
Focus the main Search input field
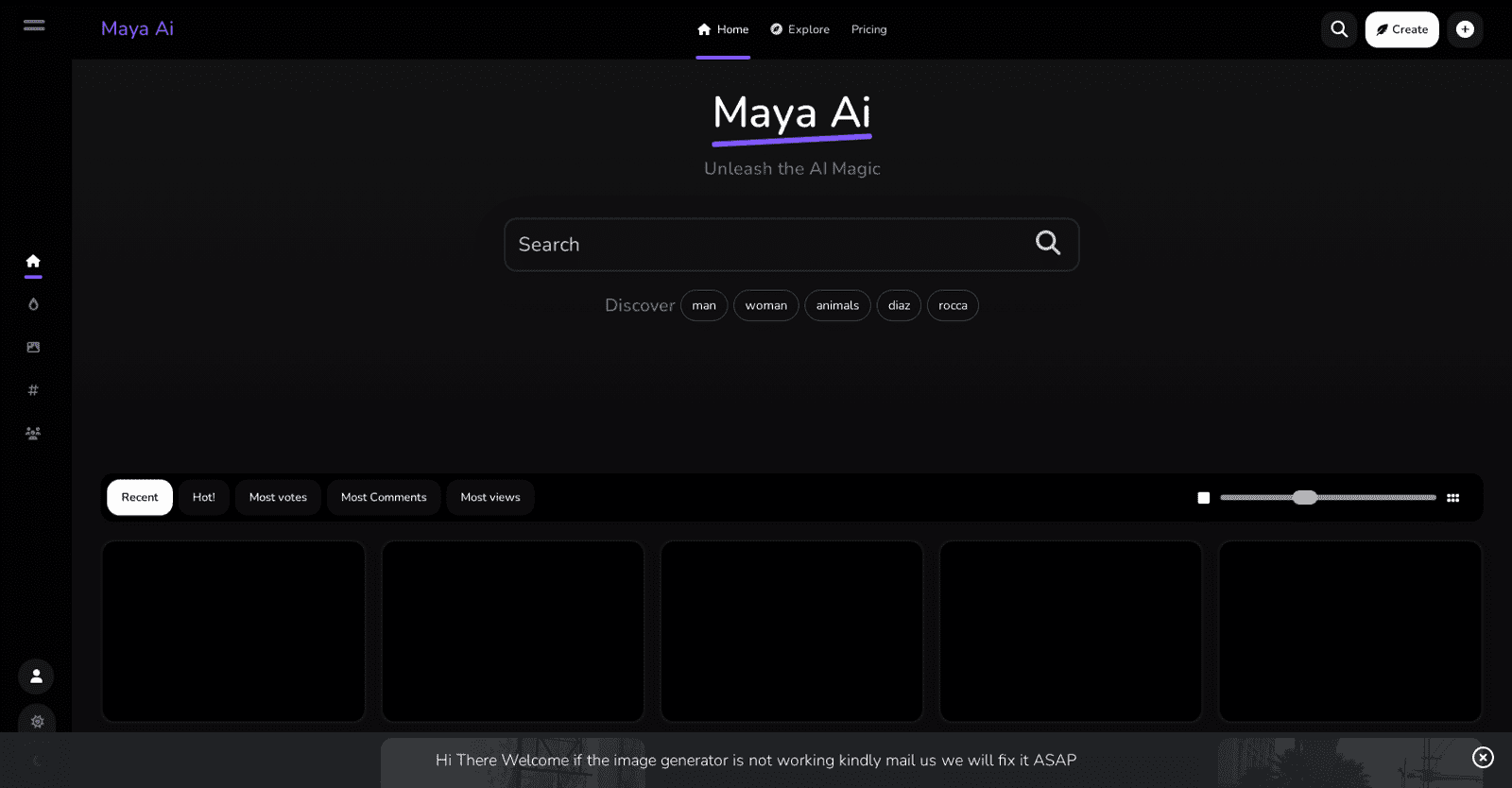(x=792, y=245)
